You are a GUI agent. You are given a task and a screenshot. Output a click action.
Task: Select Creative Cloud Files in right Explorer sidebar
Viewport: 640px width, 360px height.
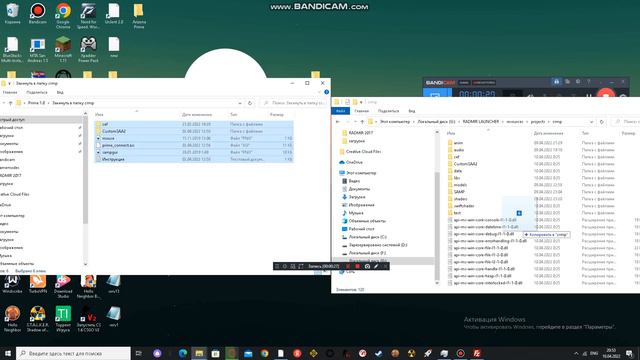pyautogui.click(x=363, y=151)
